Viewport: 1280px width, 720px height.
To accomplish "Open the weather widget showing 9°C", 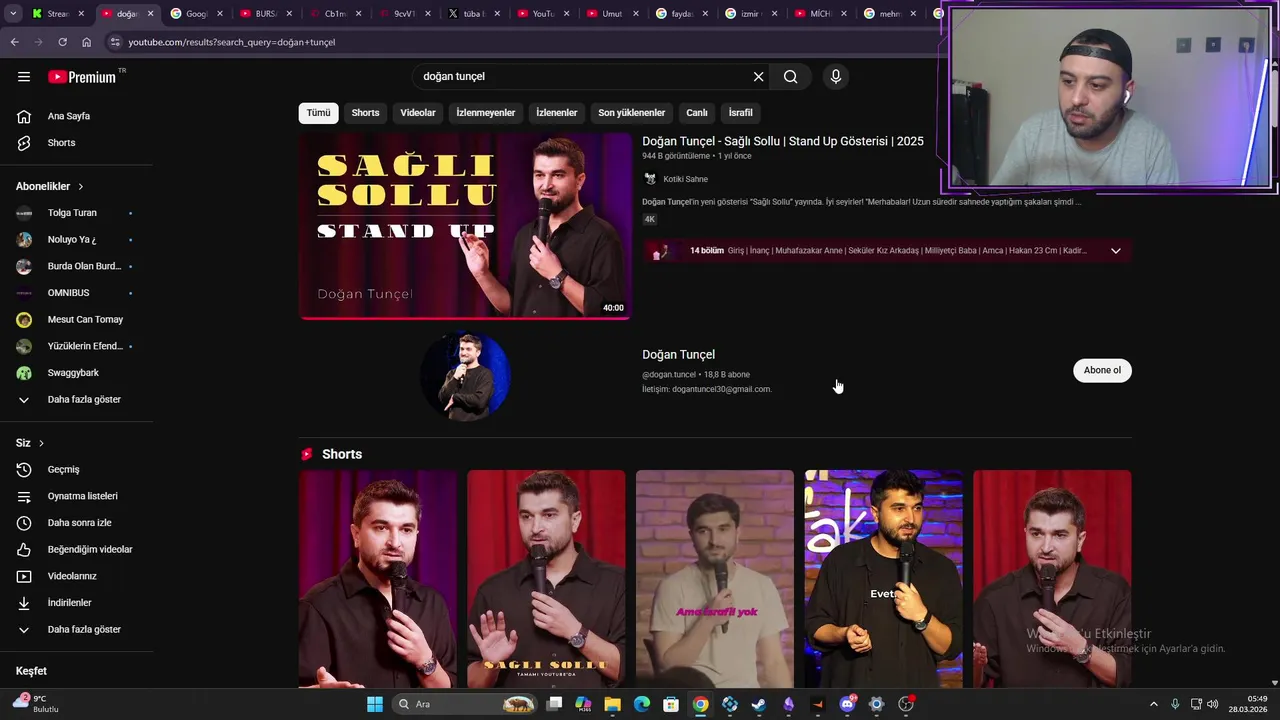I will [x=38, y=703].
